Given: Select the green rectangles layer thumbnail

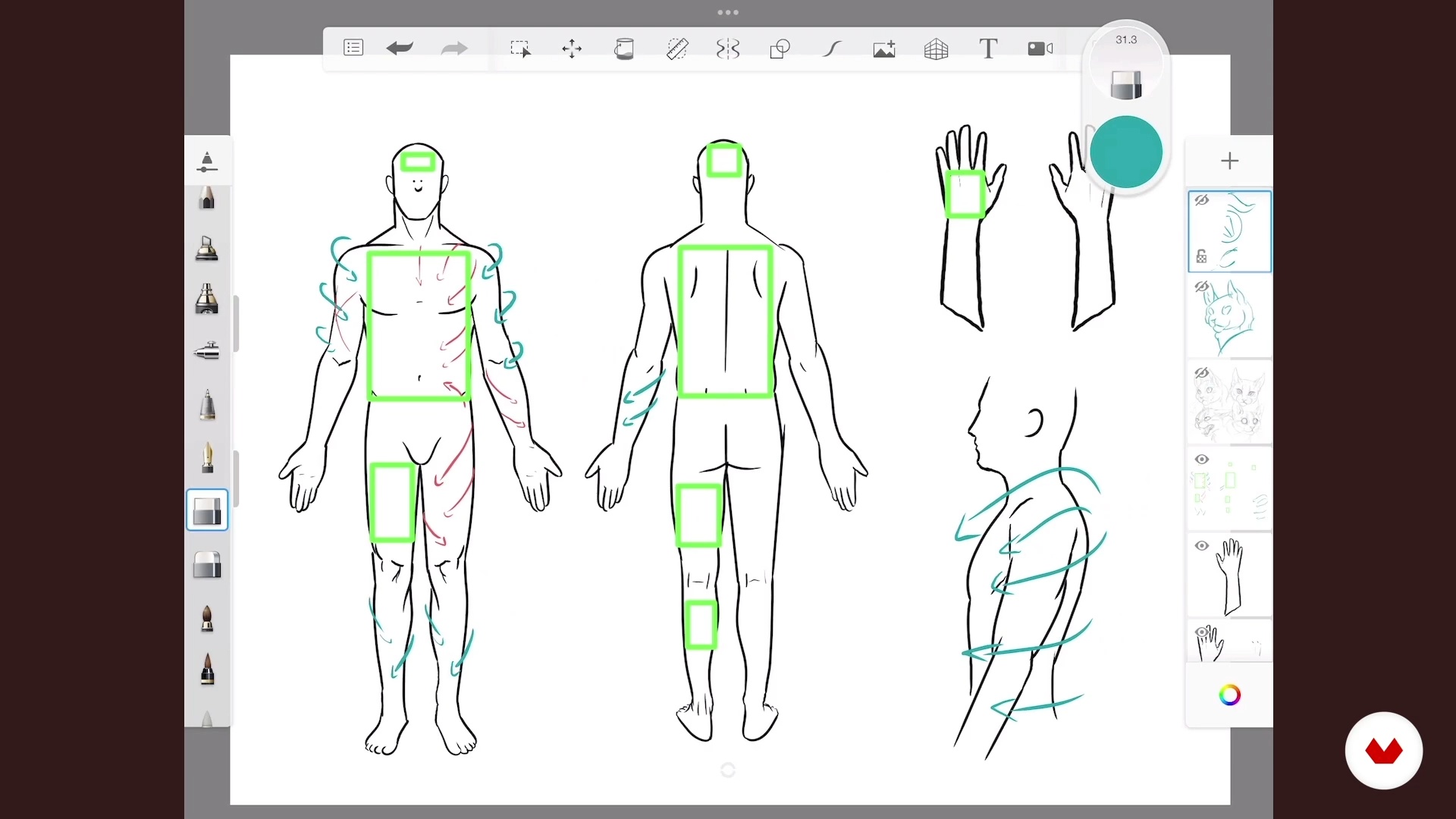Looking at the screenshot, I should (x=1230, y=490).
